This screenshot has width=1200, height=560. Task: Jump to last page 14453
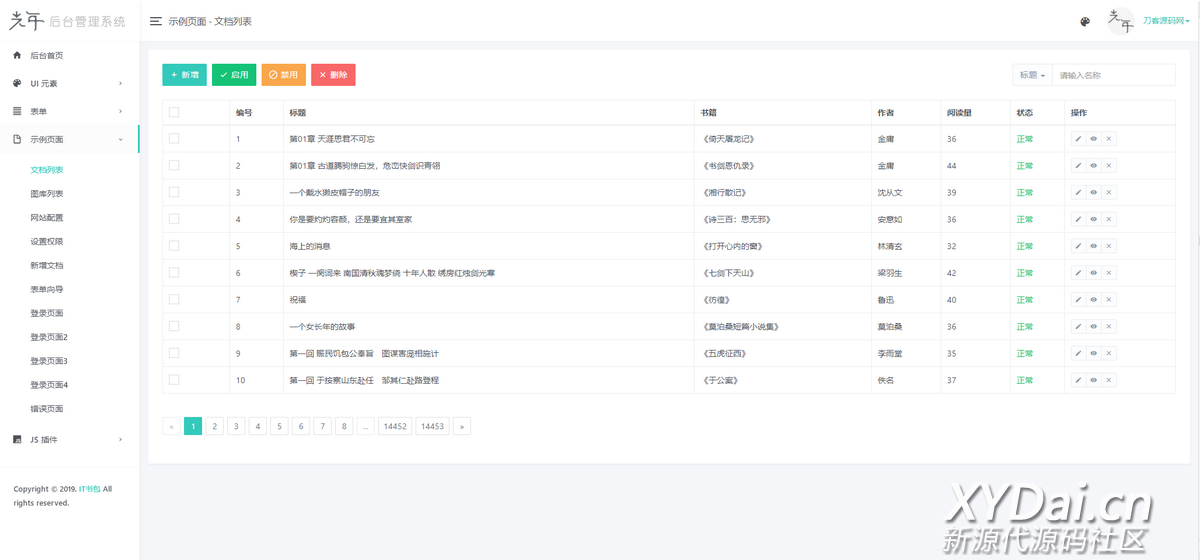(432, 426)
